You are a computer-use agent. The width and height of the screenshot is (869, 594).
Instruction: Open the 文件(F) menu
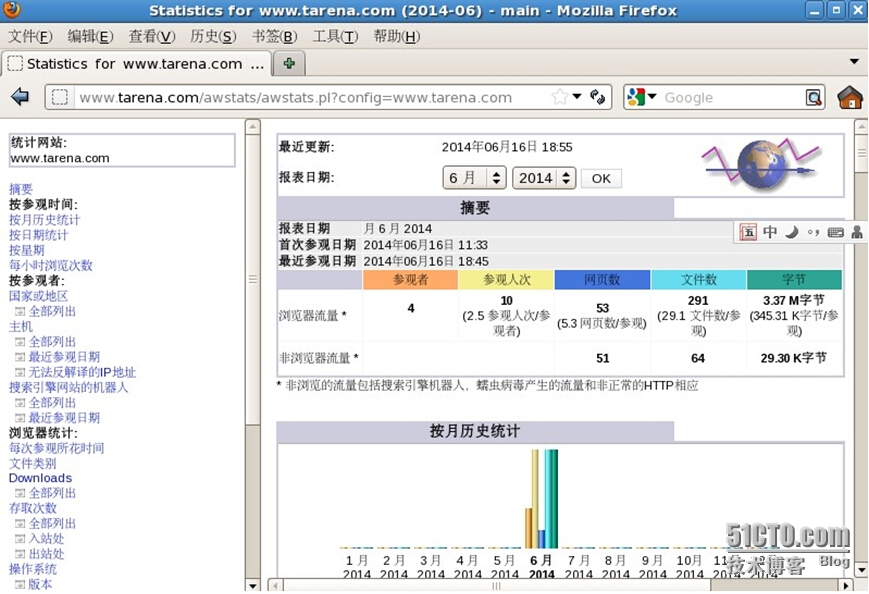pos(30,37)
